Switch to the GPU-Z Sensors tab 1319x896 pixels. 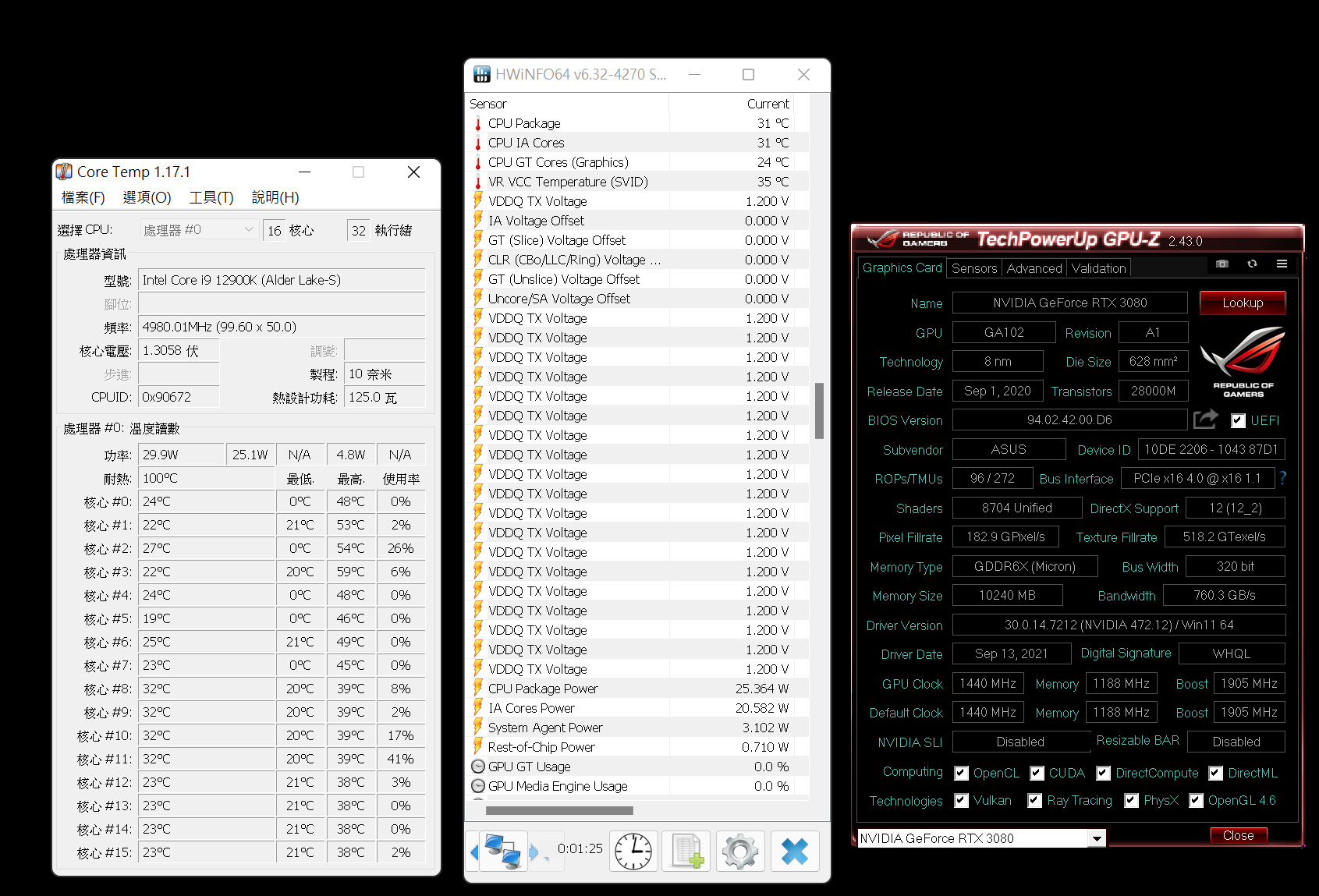tap(974, 268)
